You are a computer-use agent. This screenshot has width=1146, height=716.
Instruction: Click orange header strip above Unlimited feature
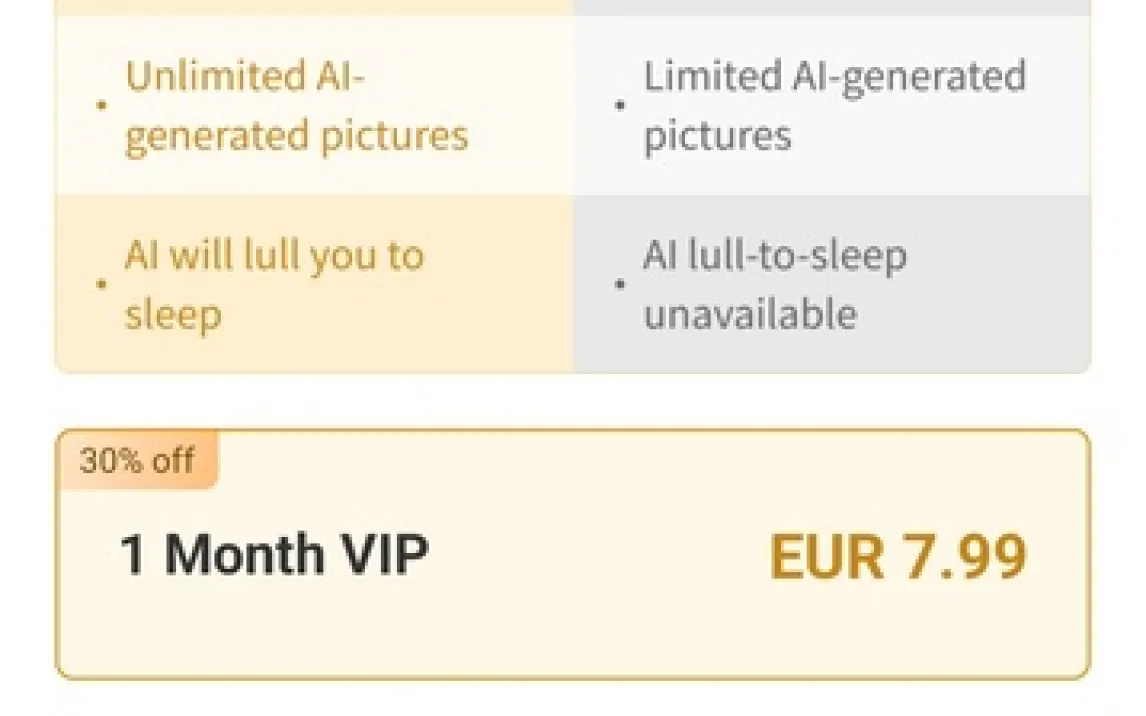pyautogui.click(x=314, y=7)
